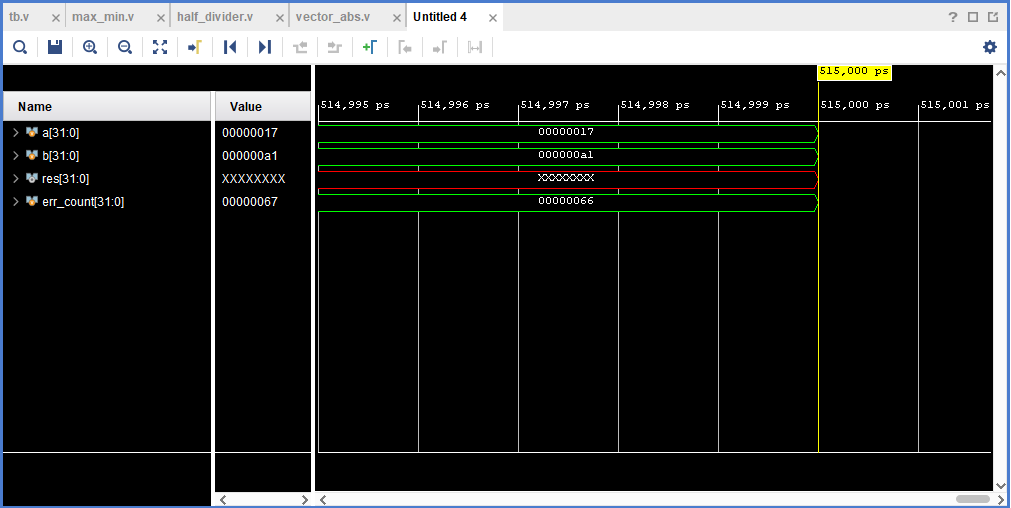This screenshot has height=508, width=1011.
Task: Click the yellow 515,000 ps cursor label
Action: [854, 72]
